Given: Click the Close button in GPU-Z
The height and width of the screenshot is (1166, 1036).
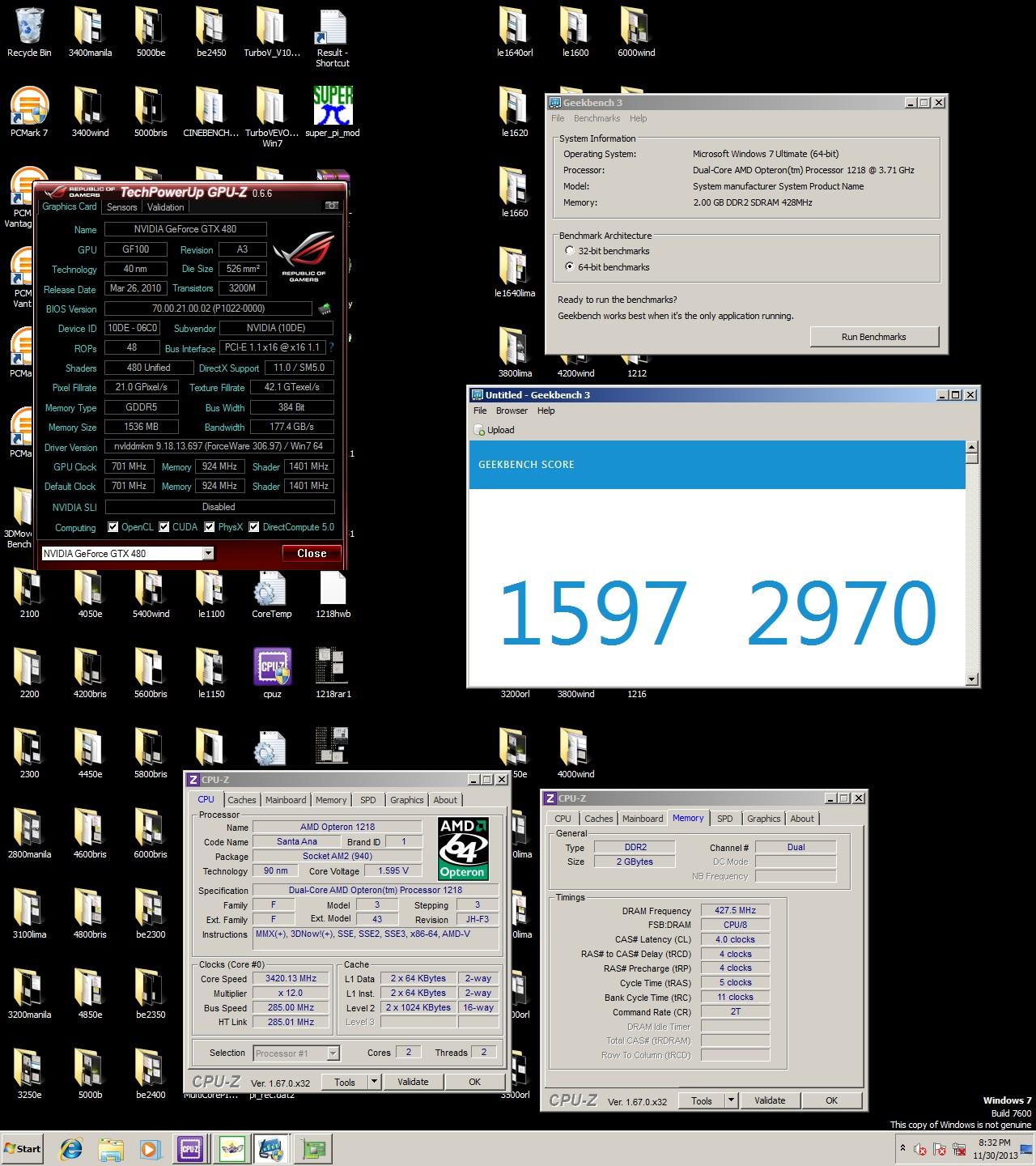Looking at the screenshot, I should pyautogui.click(x=312, y=553).
